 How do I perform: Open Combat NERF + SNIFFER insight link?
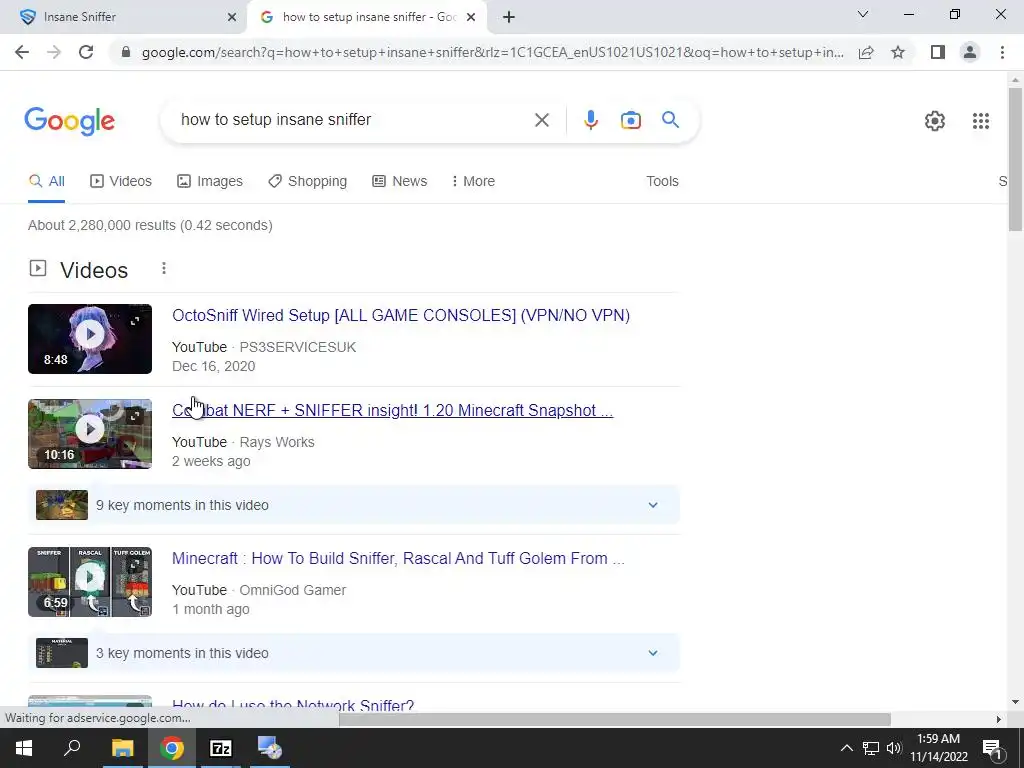pos(392,410)
